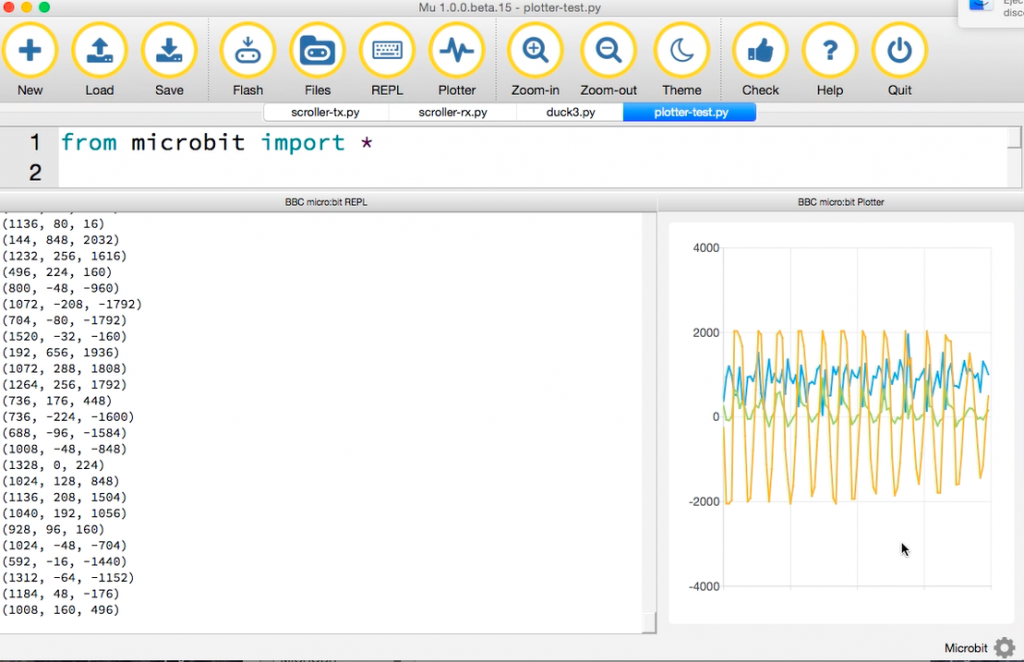The height and width of the screenshot is (662, 1024).
Task: Toggle the REPL panel
Action: (387, 51)
